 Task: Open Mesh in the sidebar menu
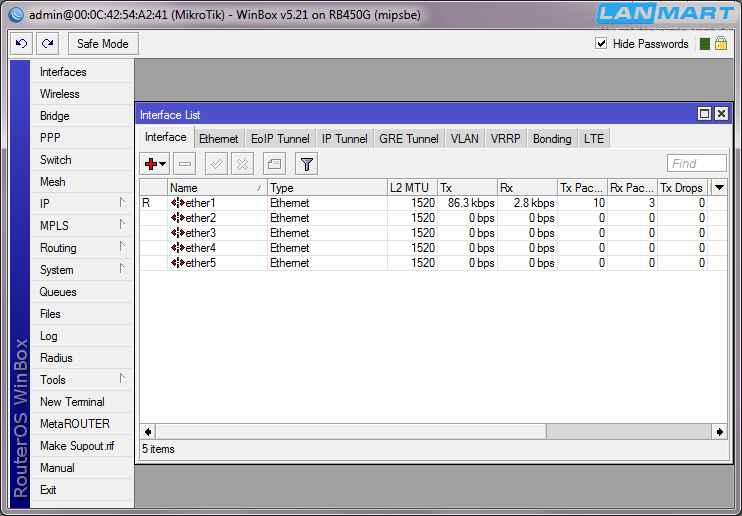click(x=82, y=182)
